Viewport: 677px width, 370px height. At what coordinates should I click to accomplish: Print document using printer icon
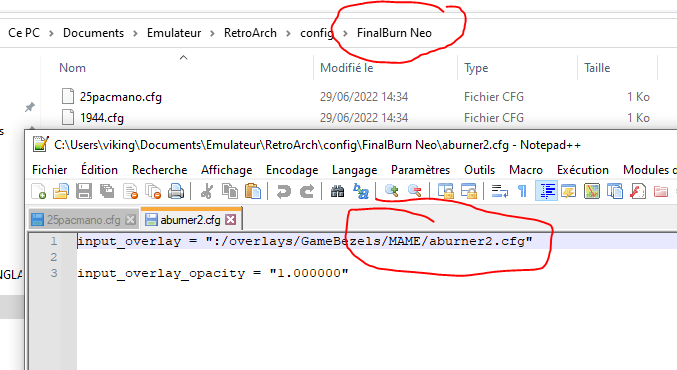point(176,191)
